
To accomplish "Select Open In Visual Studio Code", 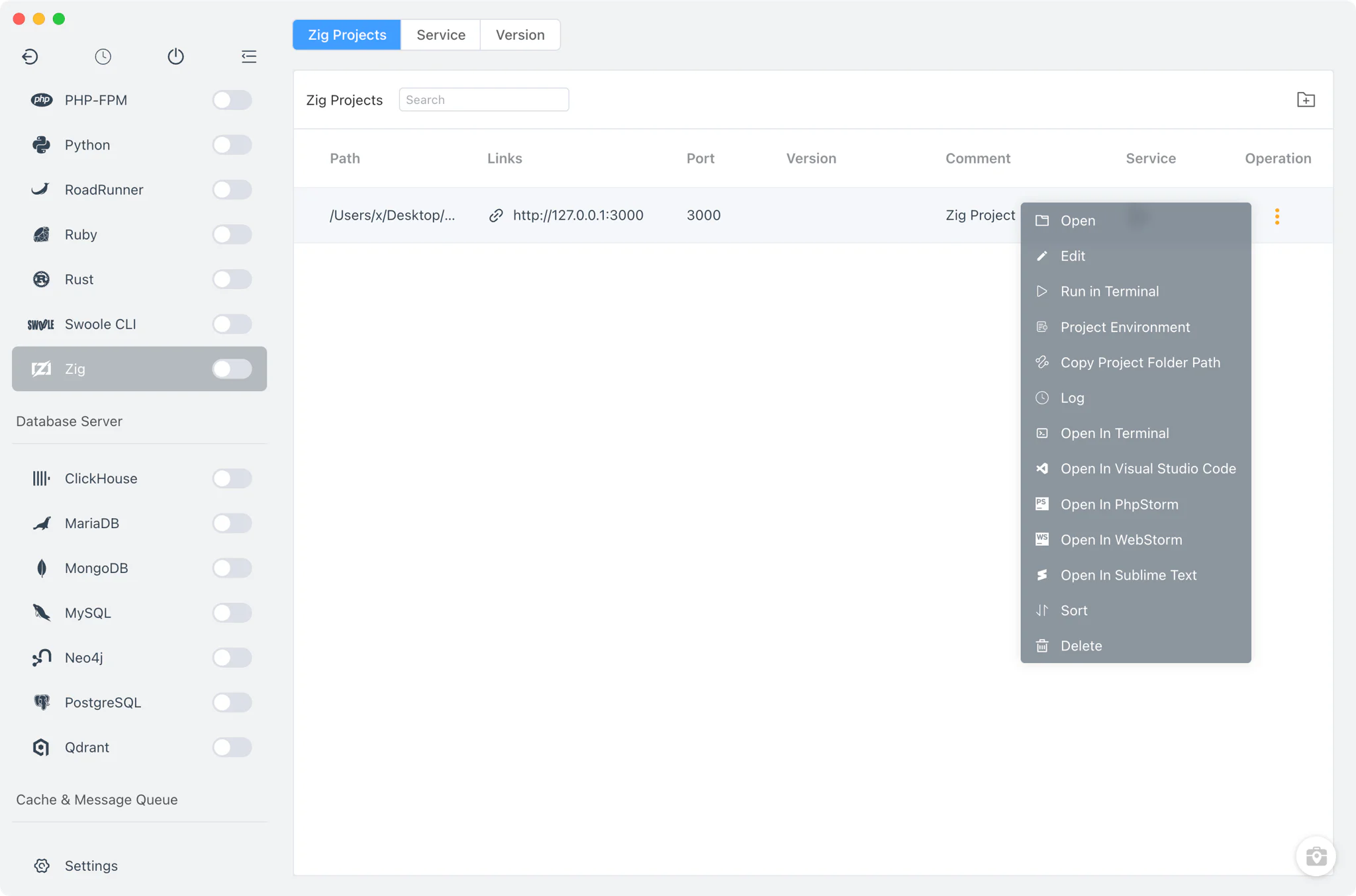I will (x=1136, y=469).
